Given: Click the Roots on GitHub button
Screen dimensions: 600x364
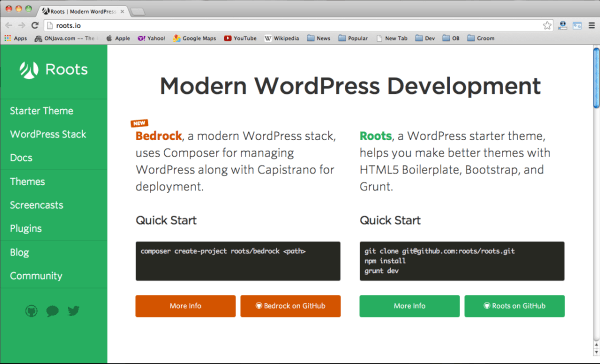Looking at the screenshot, I should tap(514, 306).
